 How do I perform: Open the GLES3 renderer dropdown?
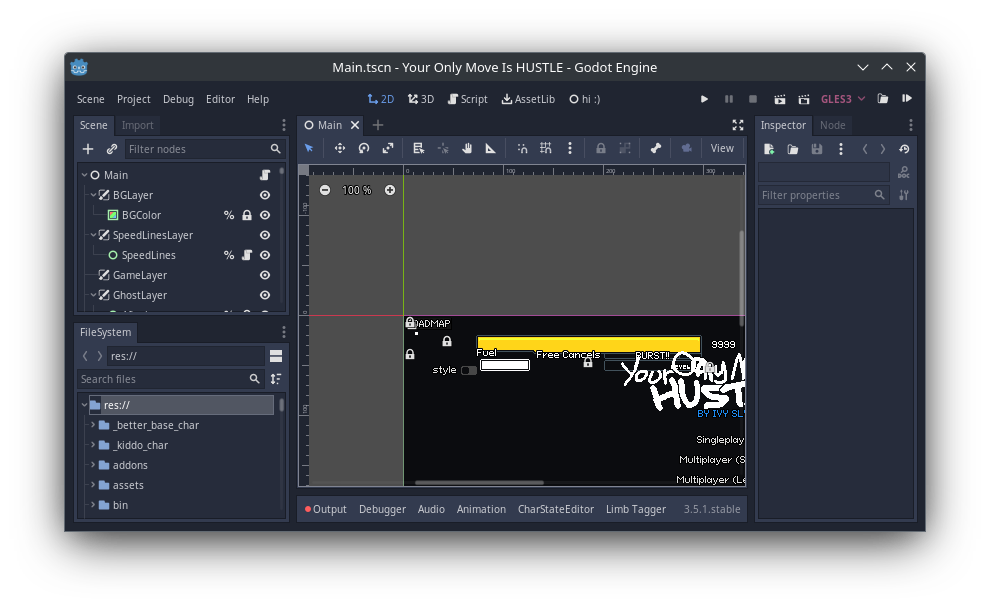pos(842,99)
